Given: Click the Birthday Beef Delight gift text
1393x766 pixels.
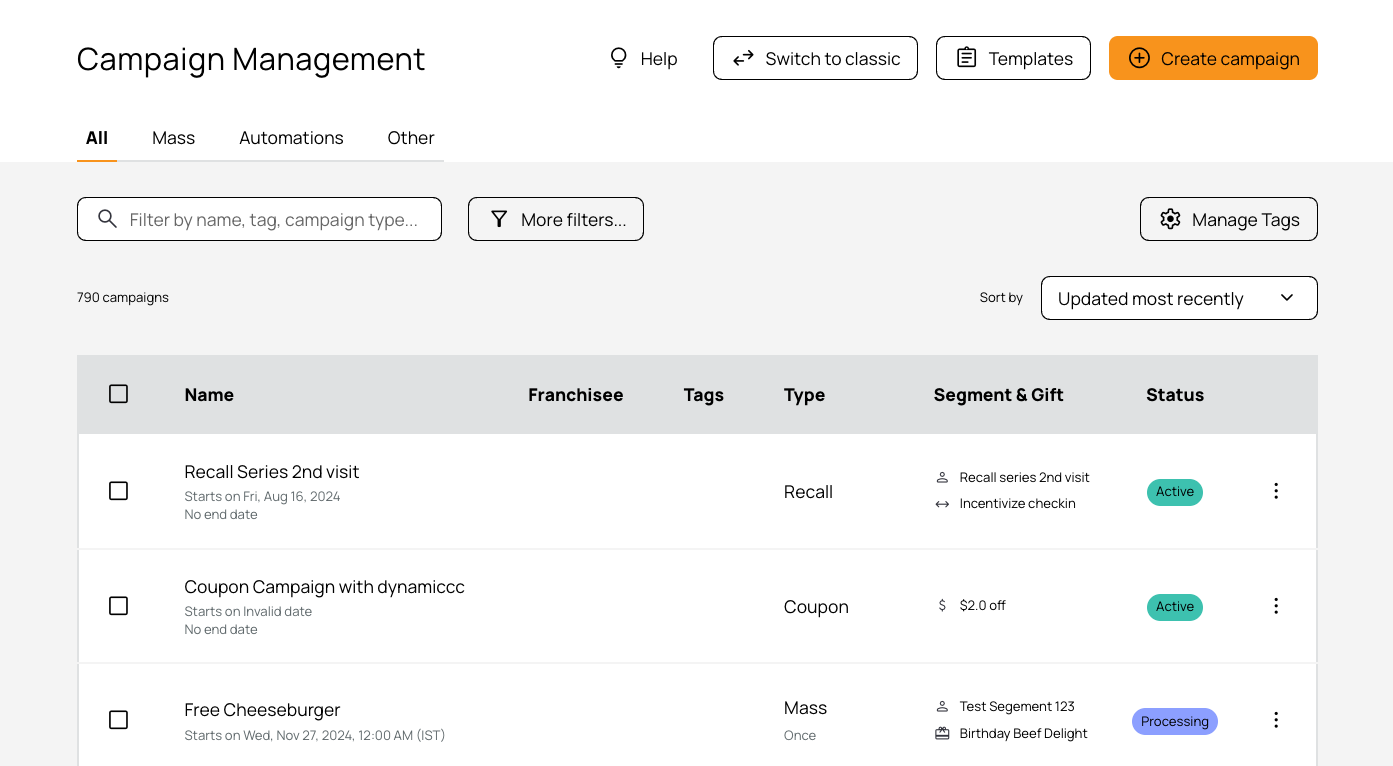Looking at the screenshot, I should coord(1023,733).
